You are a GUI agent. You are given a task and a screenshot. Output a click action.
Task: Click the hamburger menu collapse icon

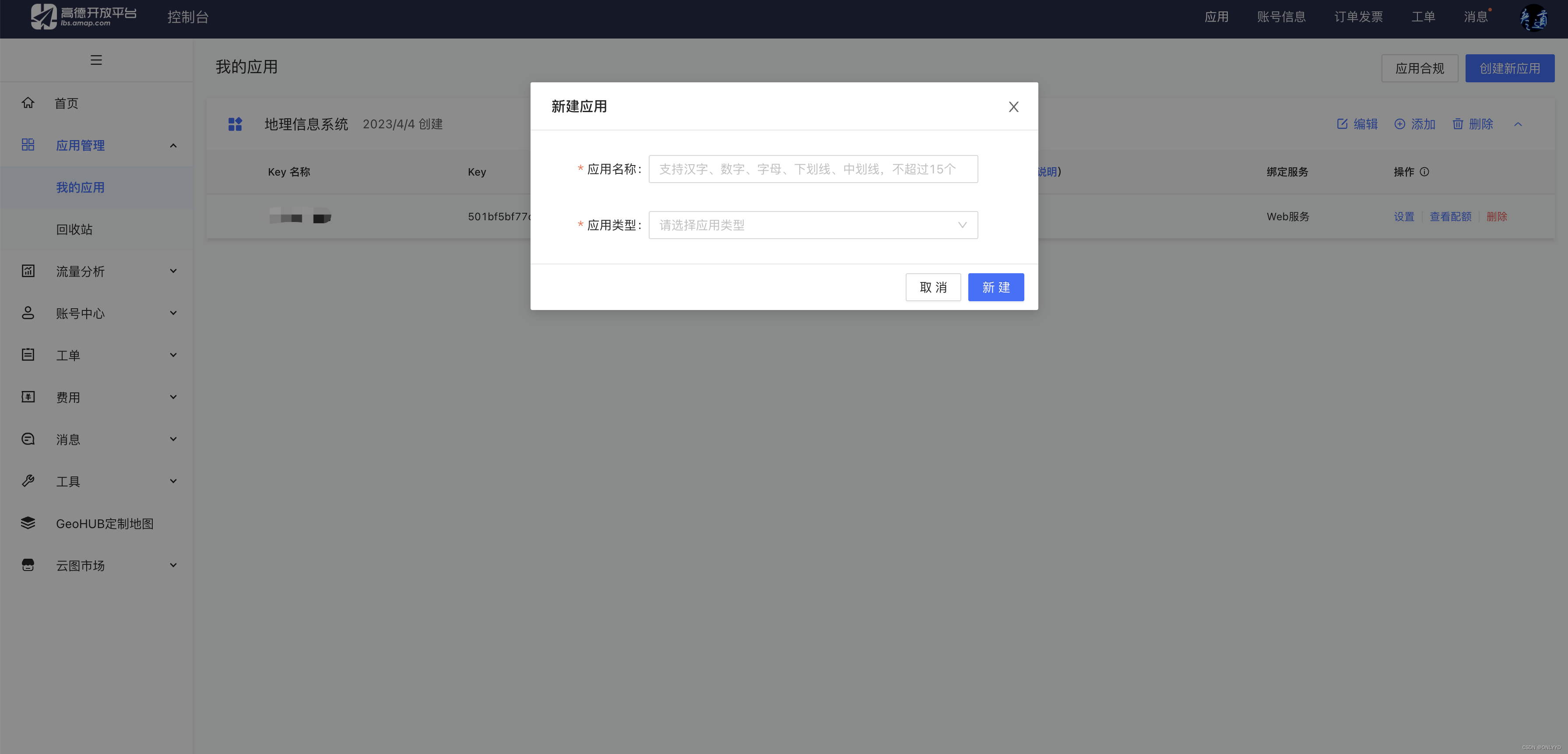[x=95, y=60]
